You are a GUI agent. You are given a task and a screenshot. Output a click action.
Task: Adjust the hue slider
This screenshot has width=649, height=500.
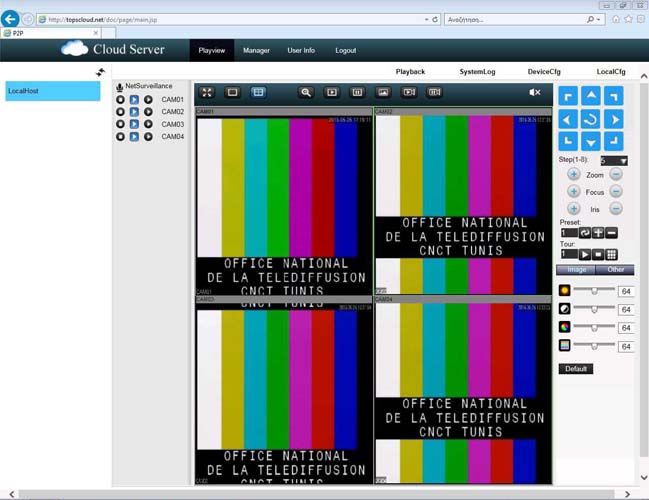pos(594,345)
